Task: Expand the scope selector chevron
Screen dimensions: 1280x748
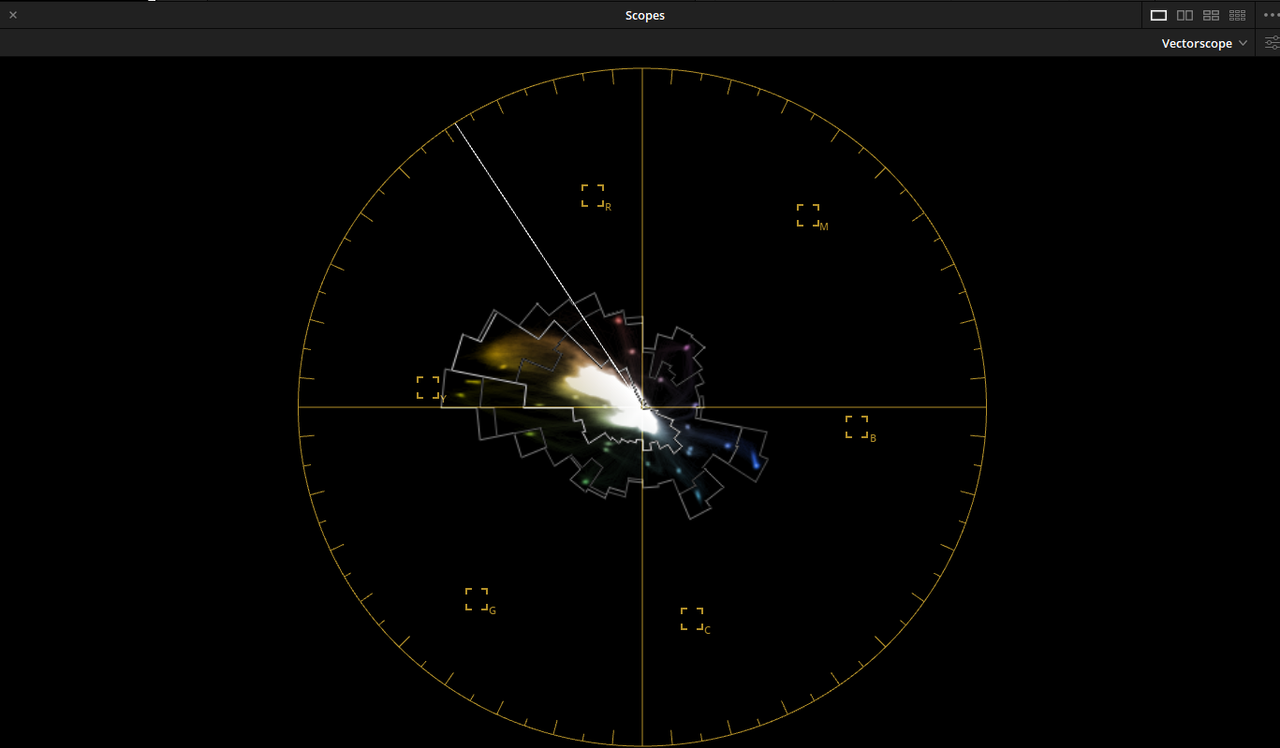Action: click(1243, 43)
